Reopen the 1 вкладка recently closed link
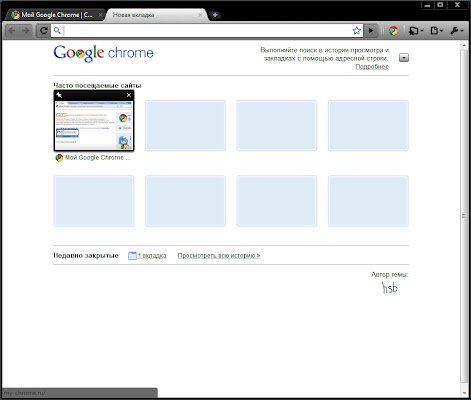Viewport: 471px width, 400px height. point(152,256)
